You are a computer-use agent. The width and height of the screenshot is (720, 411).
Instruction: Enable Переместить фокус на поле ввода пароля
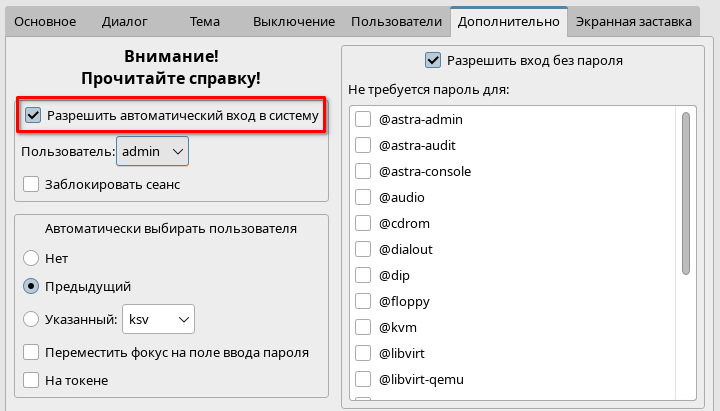(x=31, y=352)
